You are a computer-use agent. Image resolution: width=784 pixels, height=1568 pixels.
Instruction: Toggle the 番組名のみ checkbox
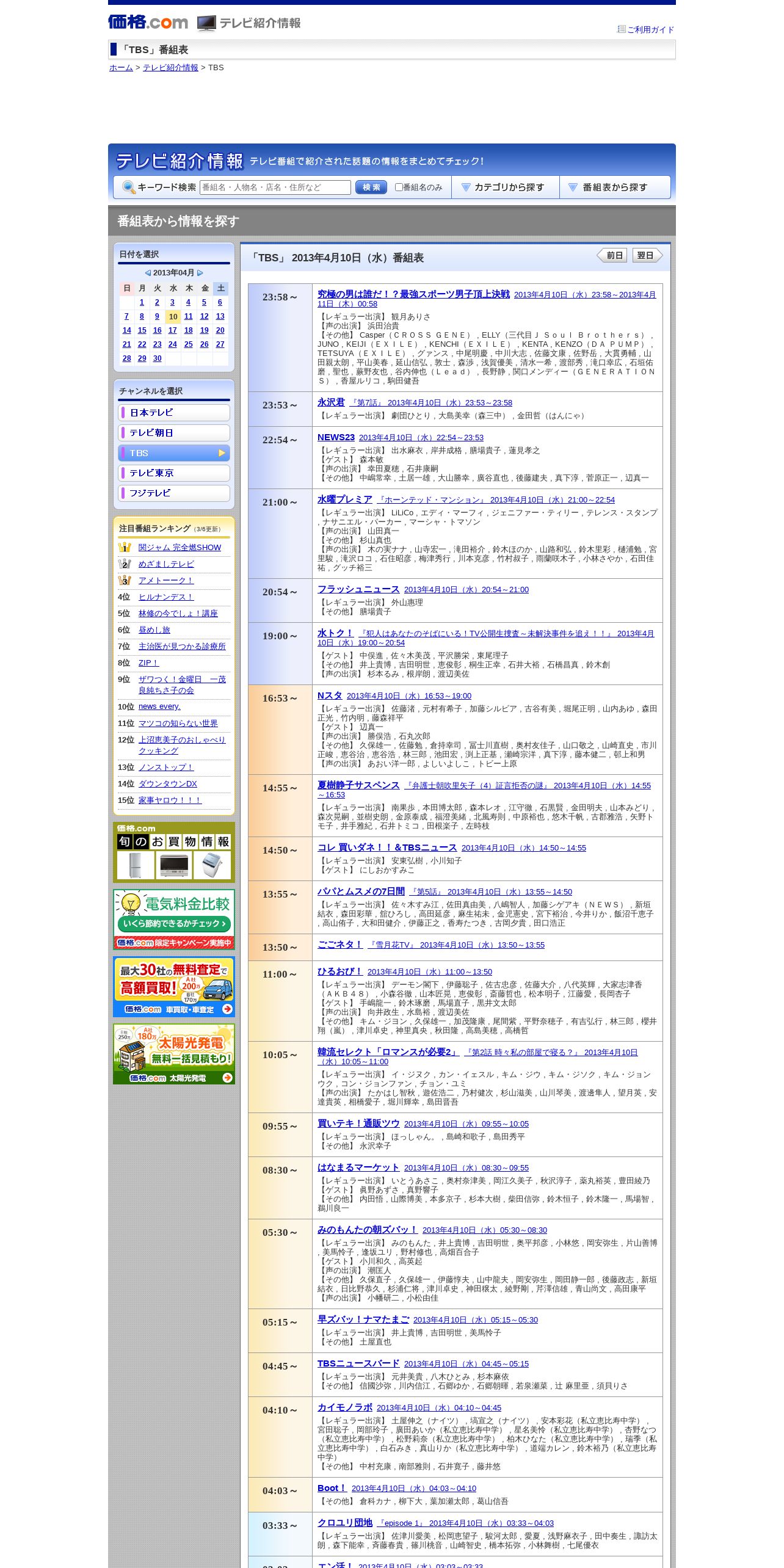(x=399, y=187)
